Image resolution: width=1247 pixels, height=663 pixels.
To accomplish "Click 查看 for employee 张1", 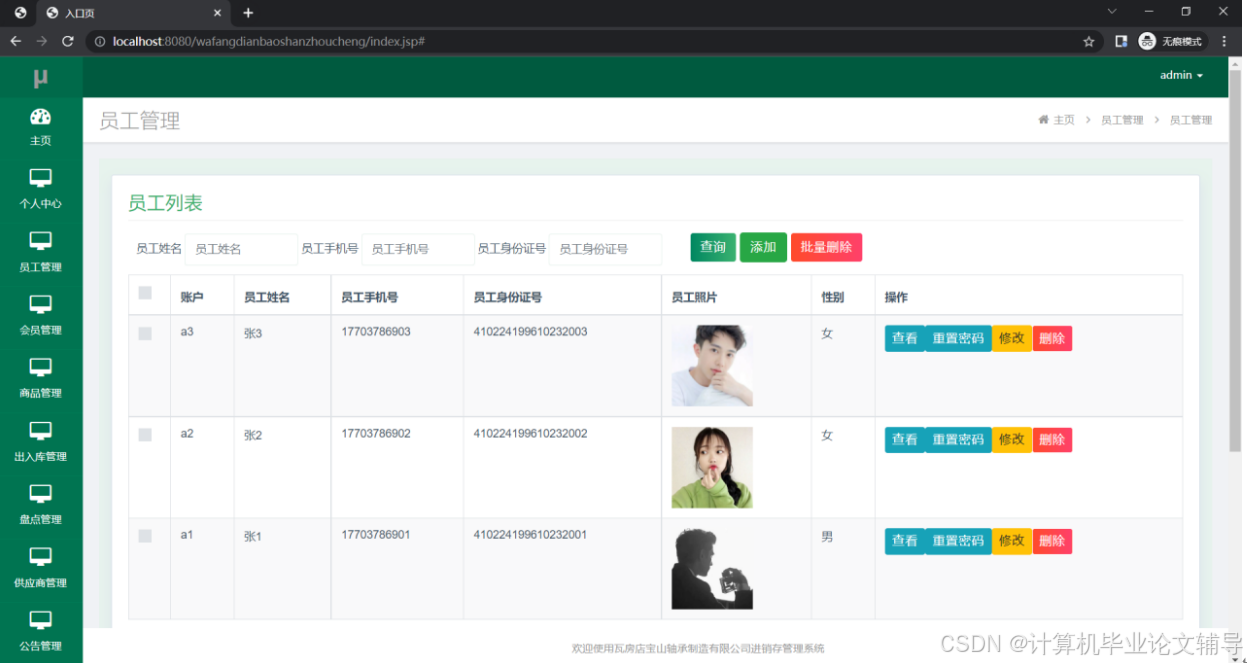I will pos(905,540).
